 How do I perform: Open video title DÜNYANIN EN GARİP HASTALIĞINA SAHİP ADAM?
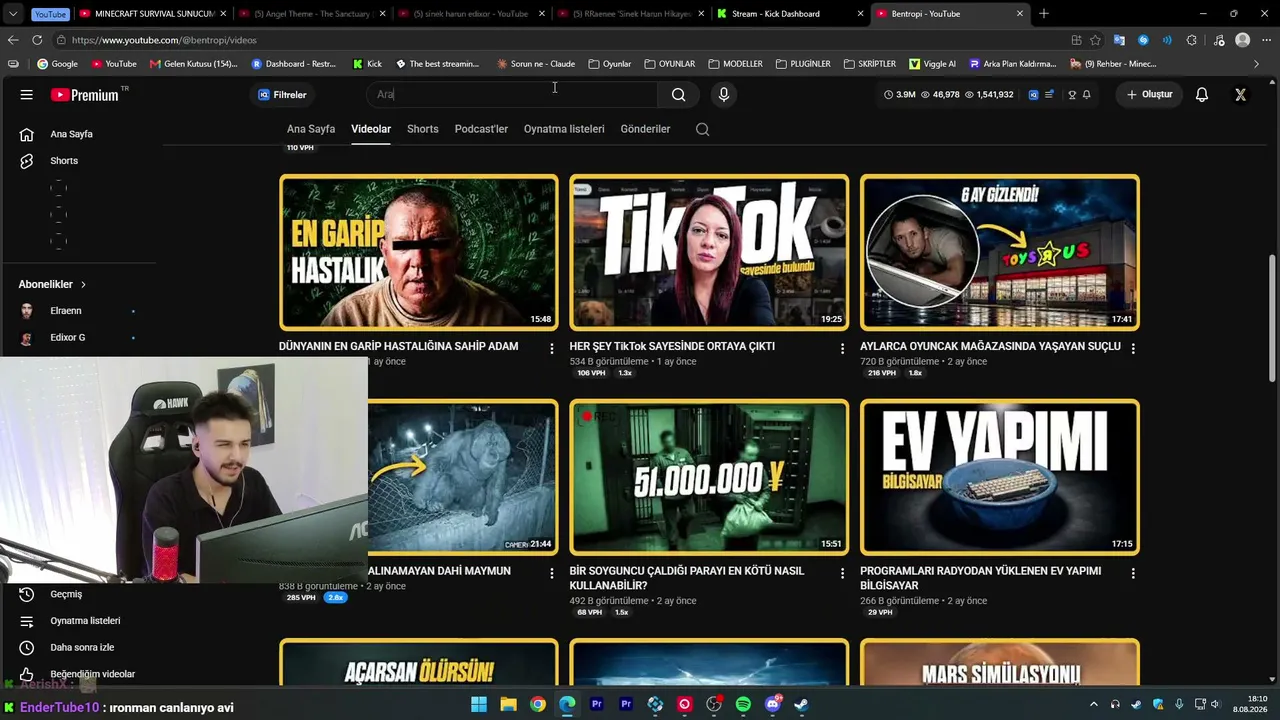(x=398, y=346)
